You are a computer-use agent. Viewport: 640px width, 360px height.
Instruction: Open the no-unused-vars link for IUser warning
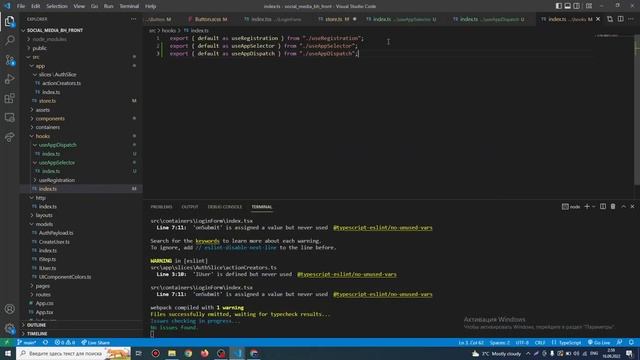coord(347,274)
